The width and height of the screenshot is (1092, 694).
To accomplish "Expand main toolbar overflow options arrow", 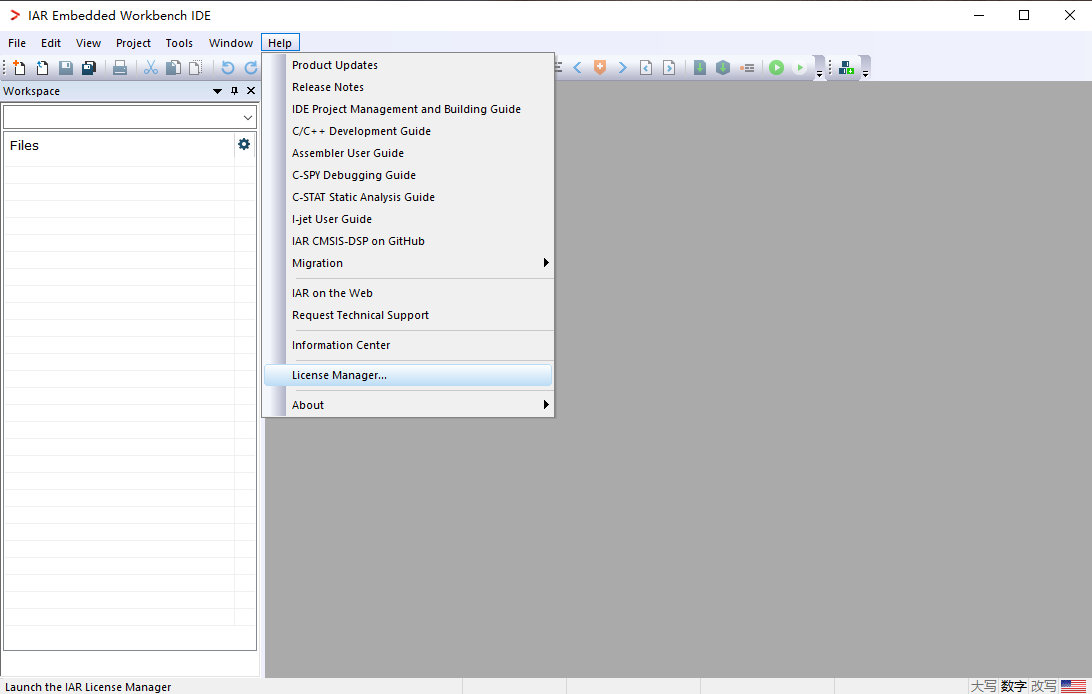I will (x=819, y=73).
